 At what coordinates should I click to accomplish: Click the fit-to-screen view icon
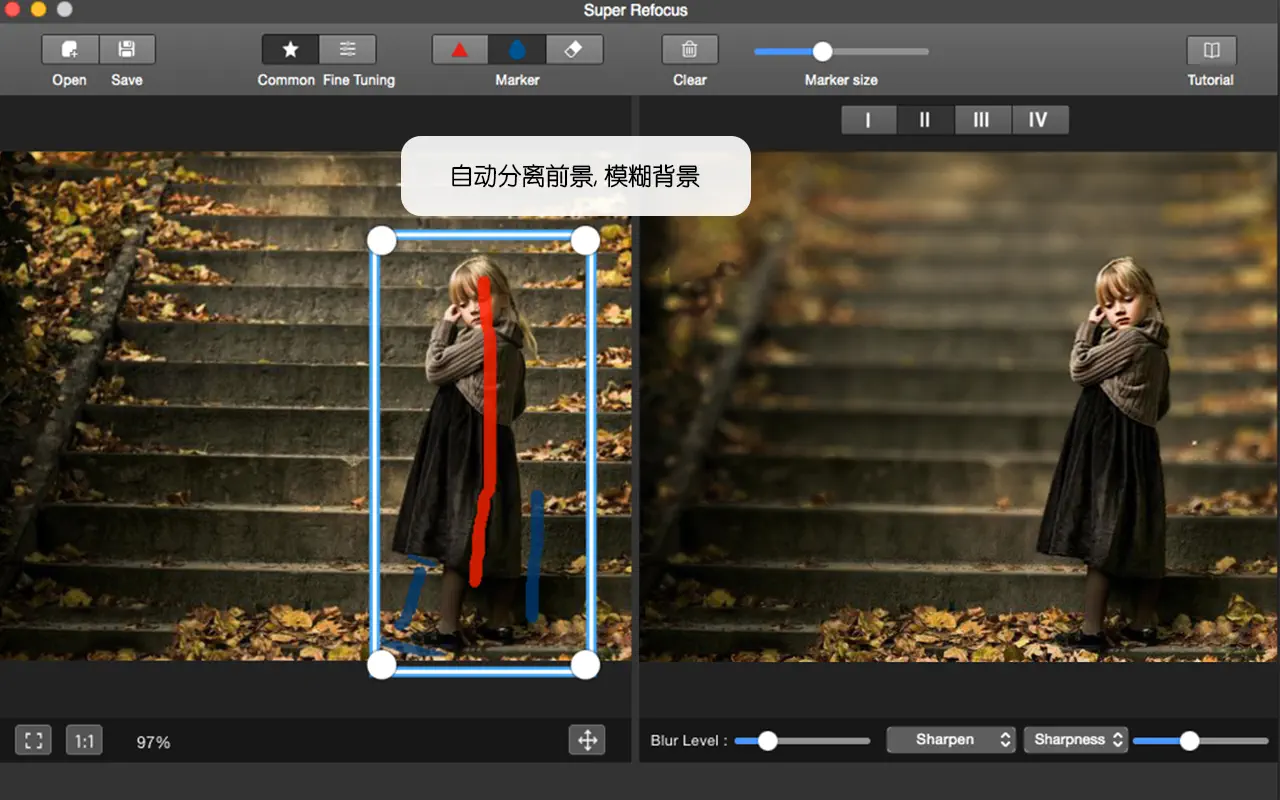(x=33, y=740)
